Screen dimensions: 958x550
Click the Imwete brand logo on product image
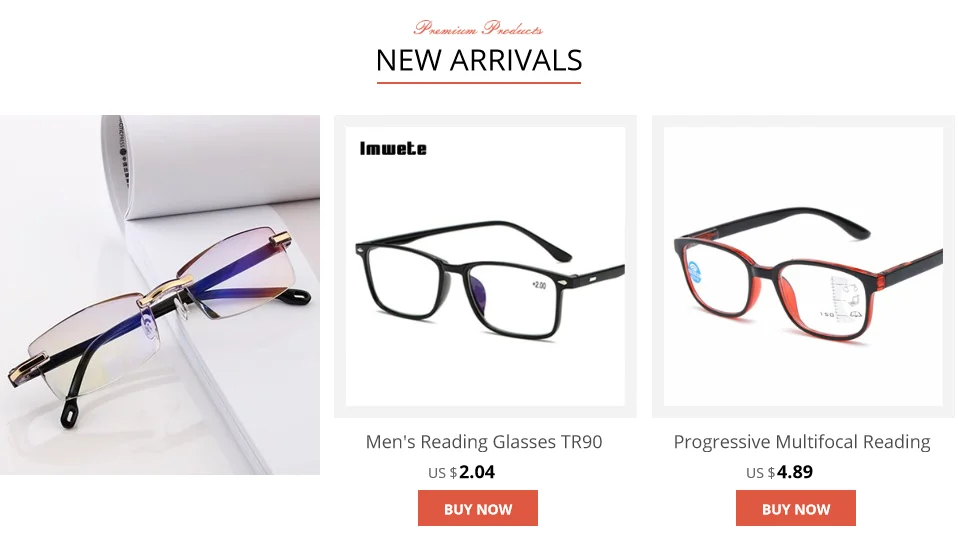[x=393, y=148]
